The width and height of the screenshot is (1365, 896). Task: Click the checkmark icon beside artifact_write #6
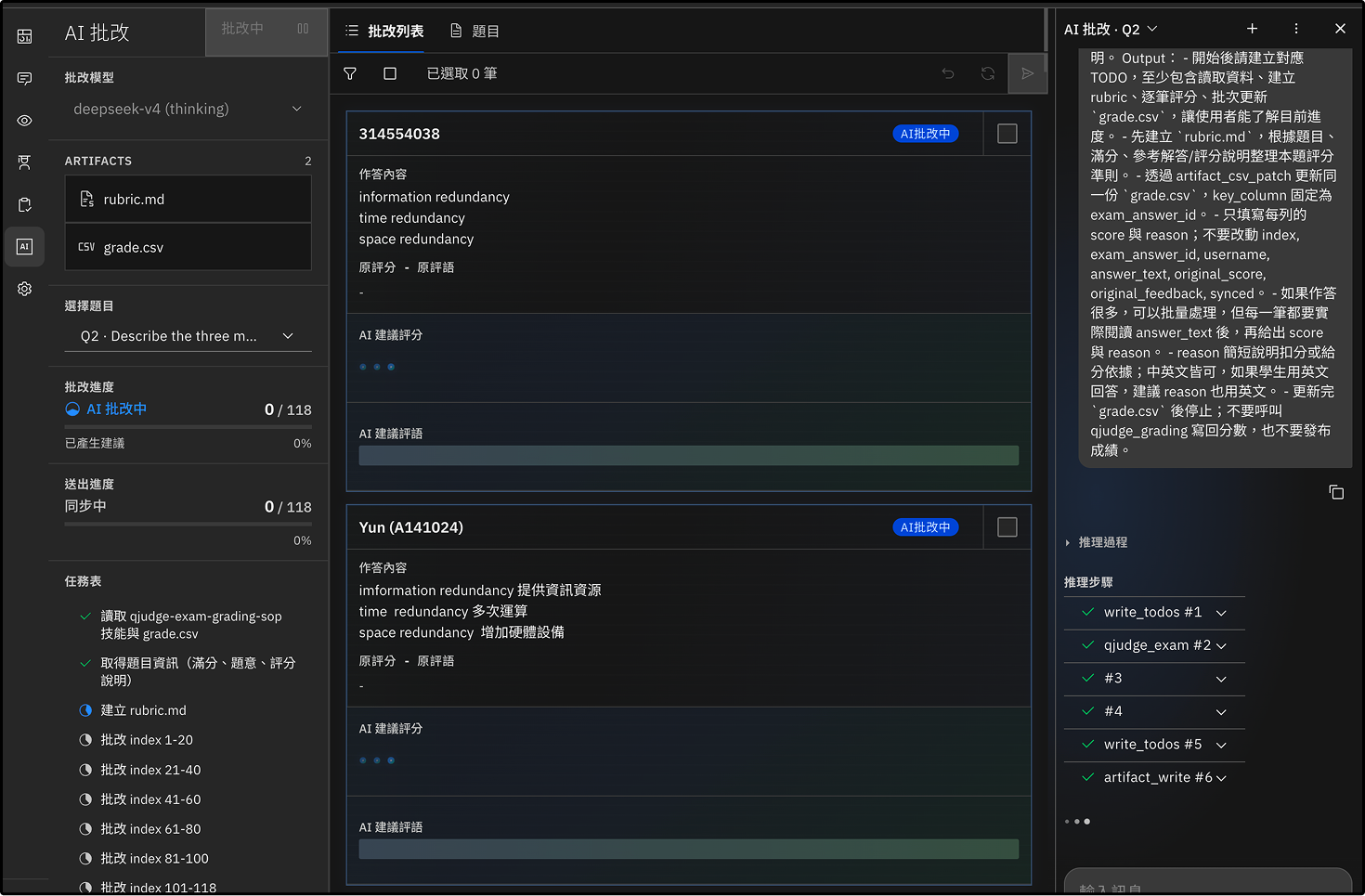tap(1087, 777)
